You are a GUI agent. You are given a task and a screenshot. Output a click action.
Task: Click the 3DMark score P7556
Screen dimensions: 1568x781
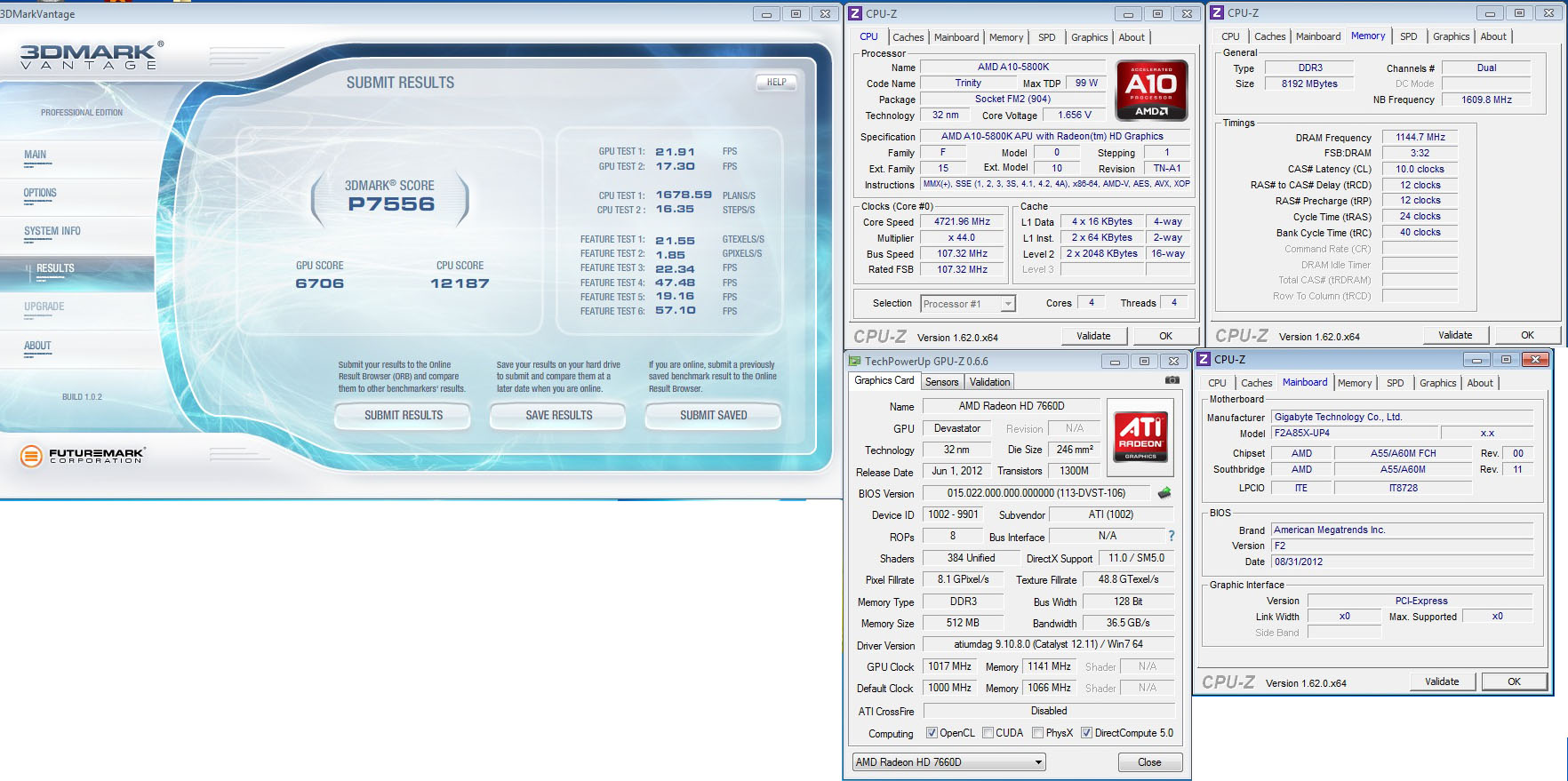[x=391, y=204]
